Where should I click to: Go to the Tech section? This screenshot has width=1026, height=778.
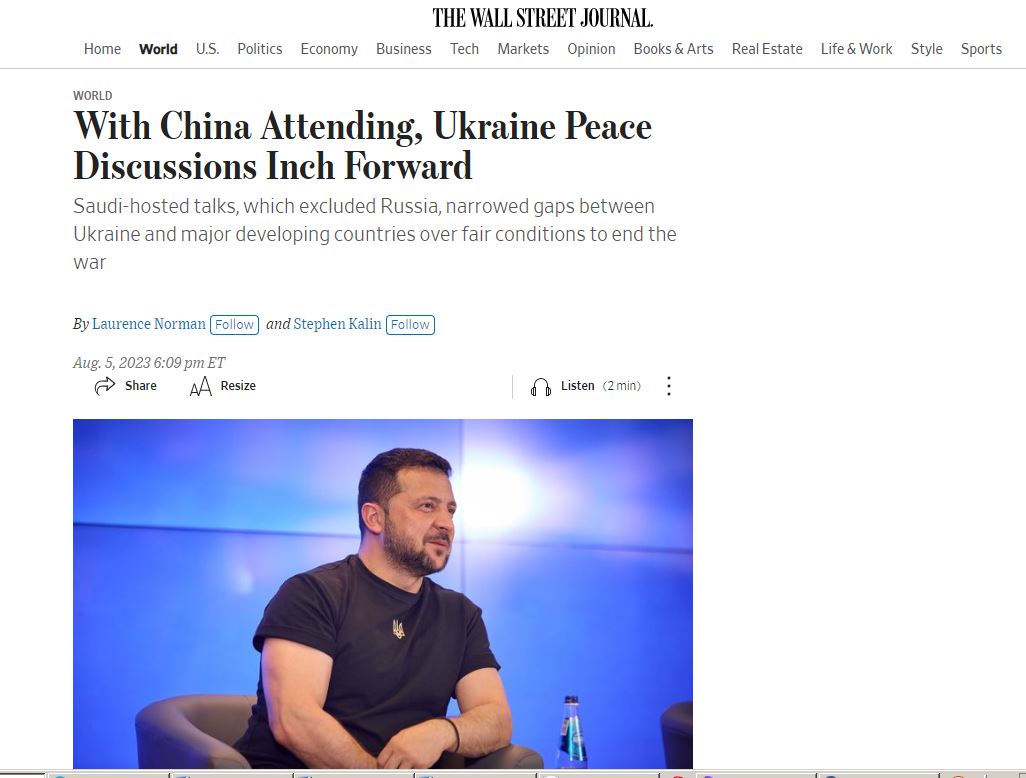[465, 49]
